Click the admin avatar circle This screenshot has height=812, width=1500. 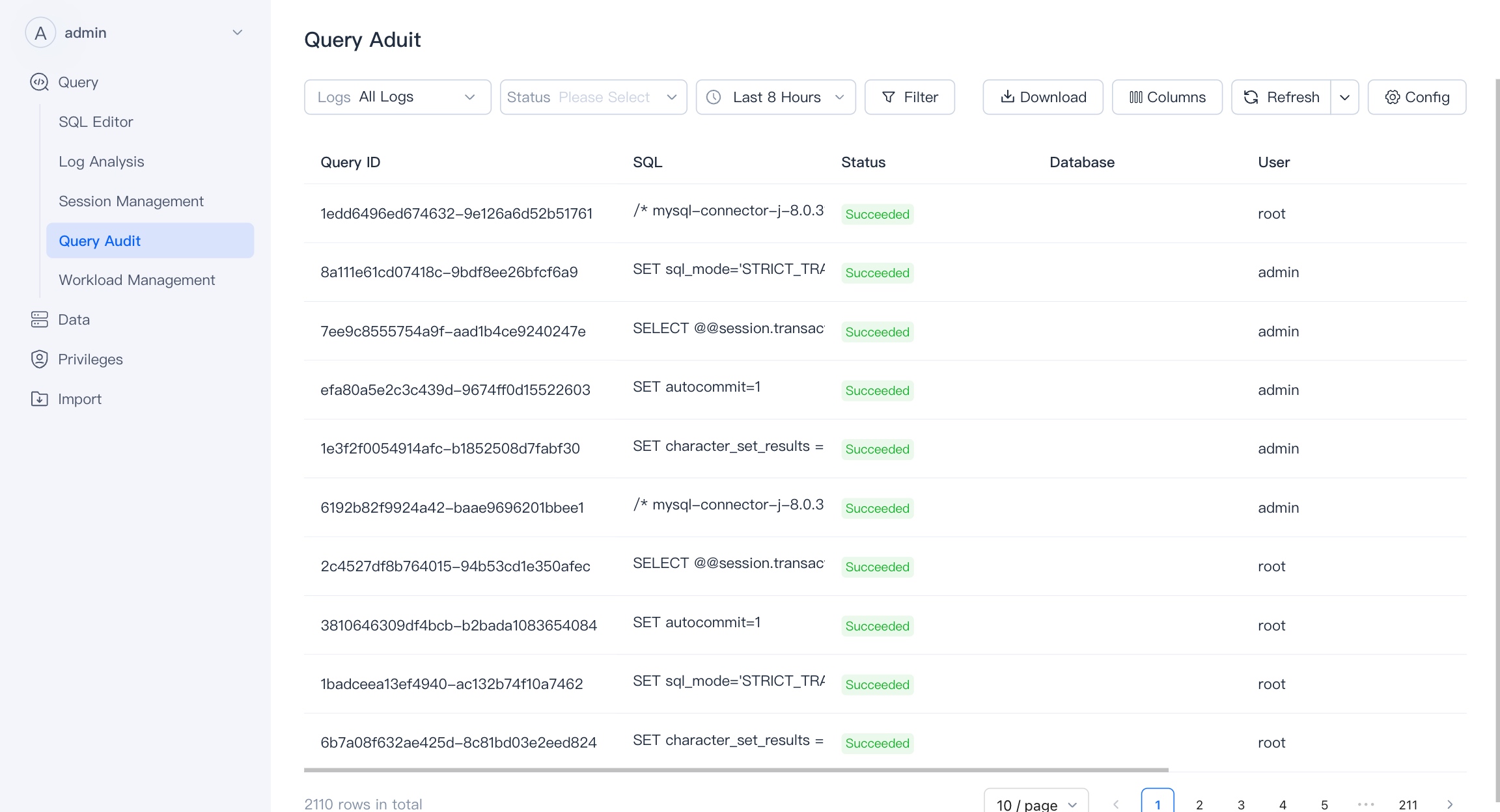[40, 33]
